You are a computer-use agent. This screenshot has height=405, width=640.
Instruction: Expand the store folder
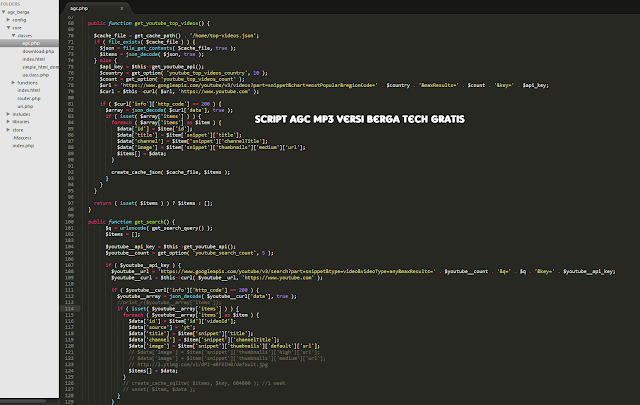click(x=8, y=130)
